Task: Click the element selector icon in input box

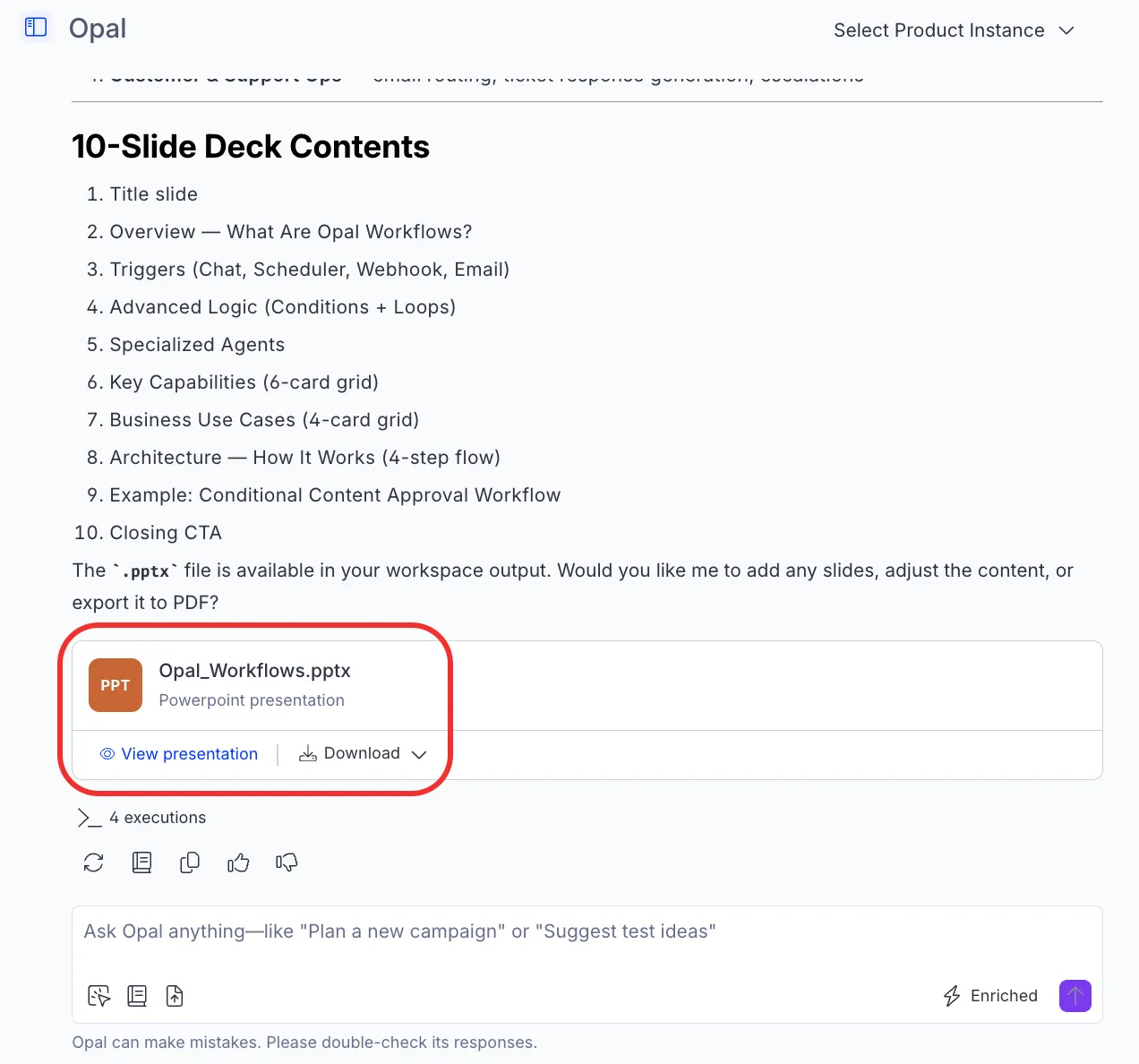Action: (98, 996)
